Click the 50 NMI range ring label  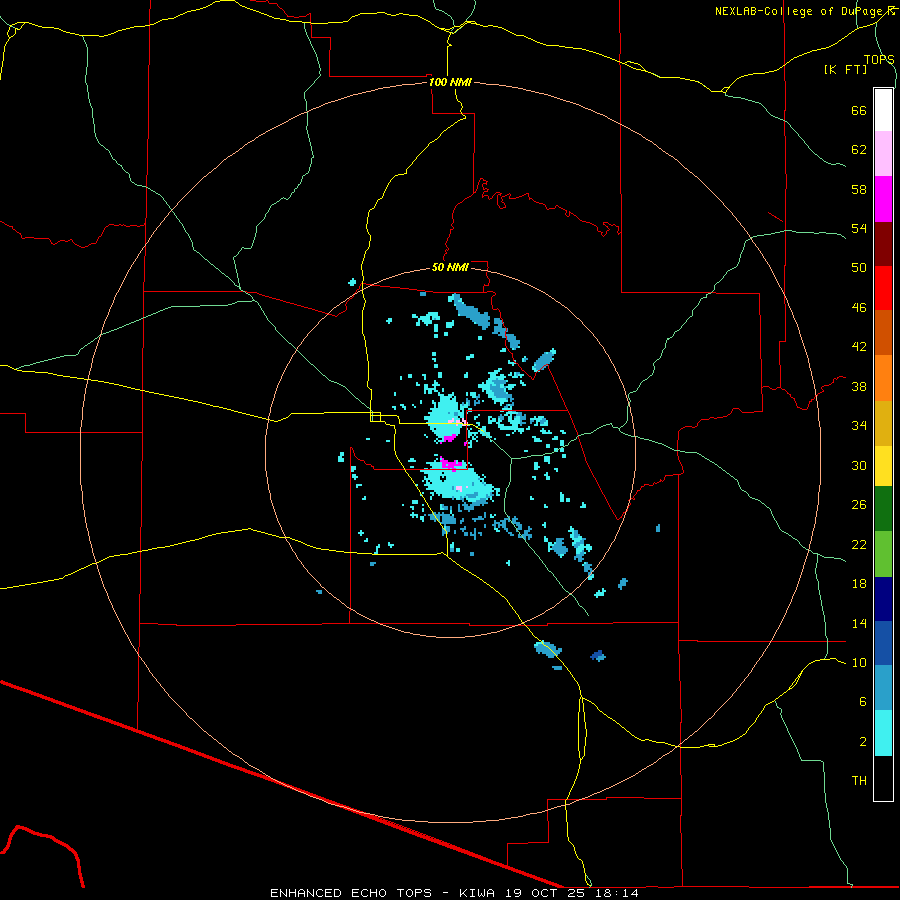(x=450, y=267)
